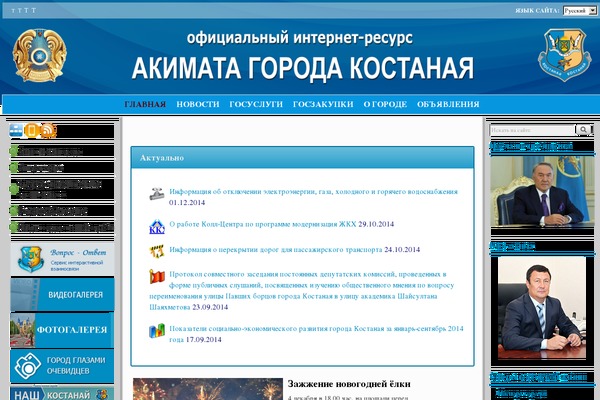Image resolution: width=600 pixels, height=400 pixels.
Task: Open the Вопрос - Ответ banner
Action: [62, 259]
